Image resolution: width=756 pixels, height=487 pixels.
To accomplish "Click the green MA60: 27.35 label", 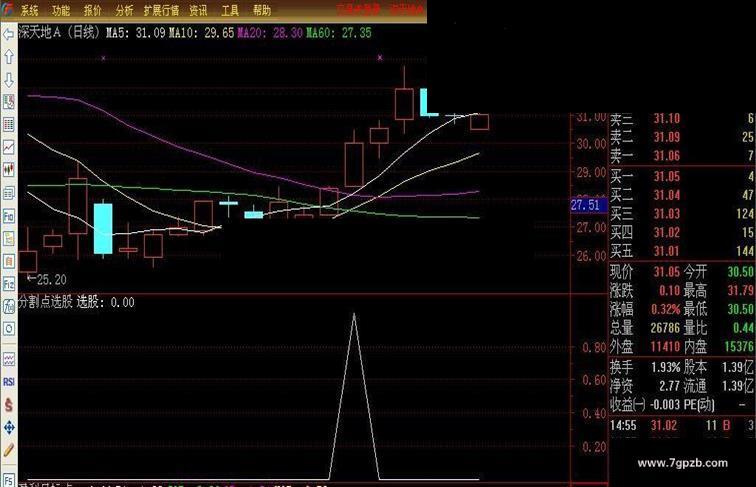I will [x=339, y=33].
